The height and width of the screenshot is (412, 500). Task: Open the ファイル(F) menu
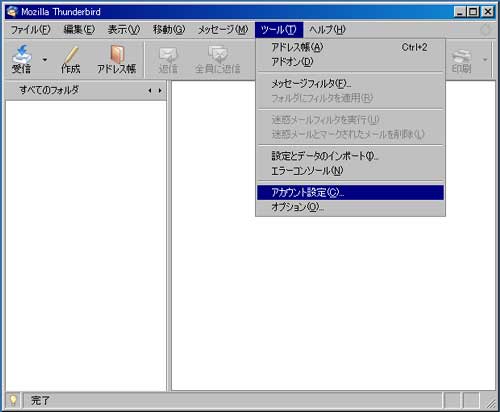tap(30, 30)
